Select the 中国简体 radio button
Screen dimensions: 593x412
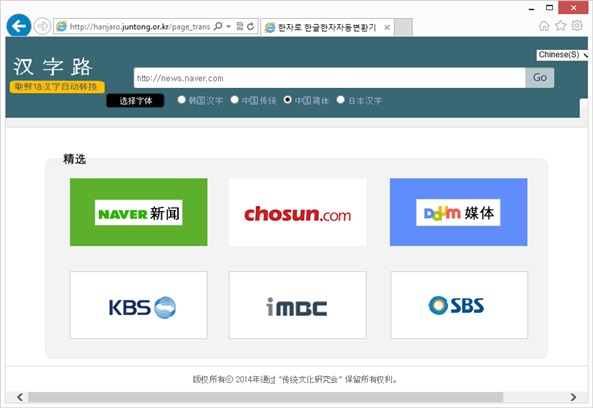tap(287, 100)
